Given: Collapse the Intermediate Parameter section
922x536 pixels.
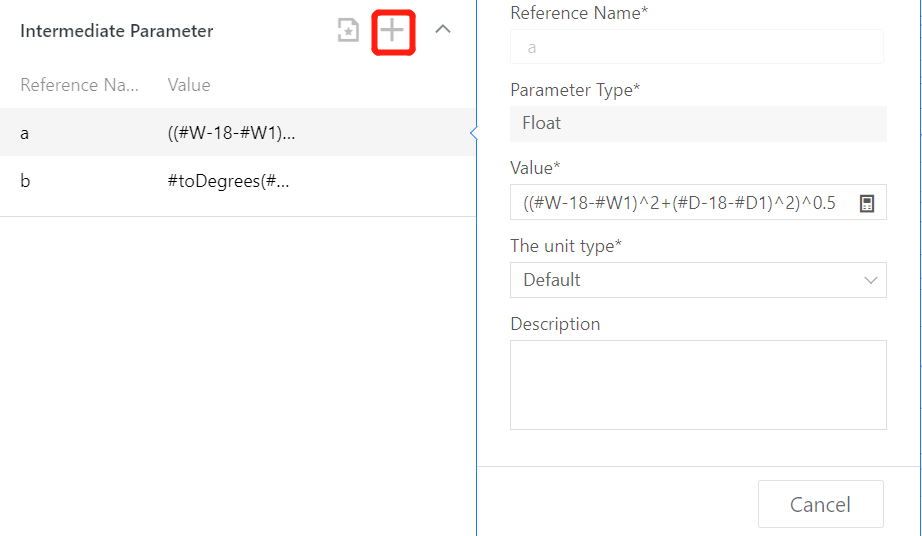Looking at the screenshot, I should coord(443,30).
